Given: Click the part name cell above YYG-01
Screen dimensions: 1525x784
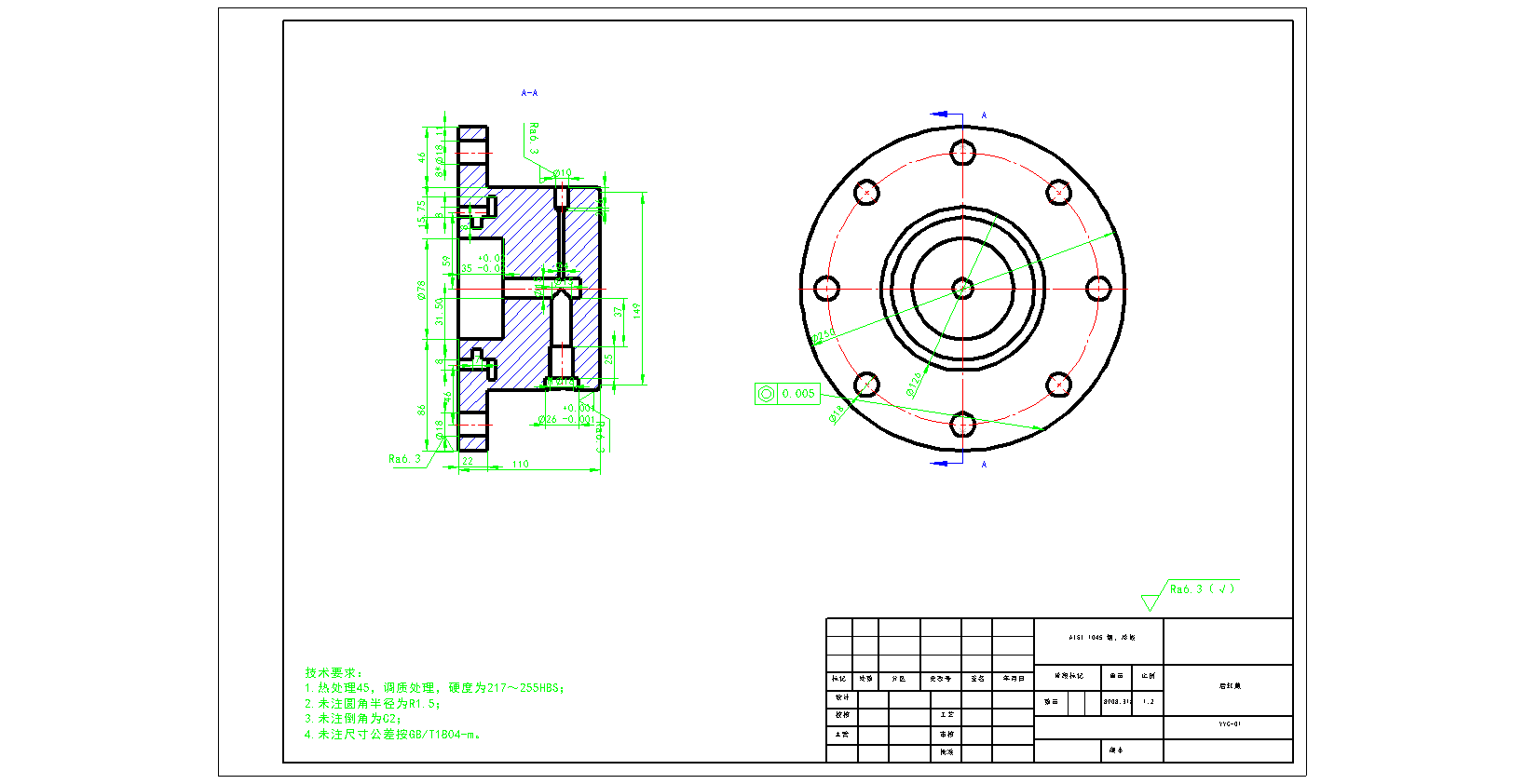Looking at the screenshot, I should pos(1229,690).
